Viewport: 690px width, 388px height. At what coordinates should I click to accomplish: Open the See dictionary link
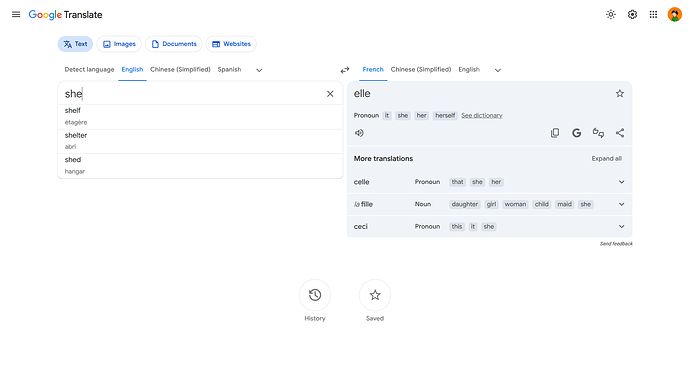tap(482, 116)
